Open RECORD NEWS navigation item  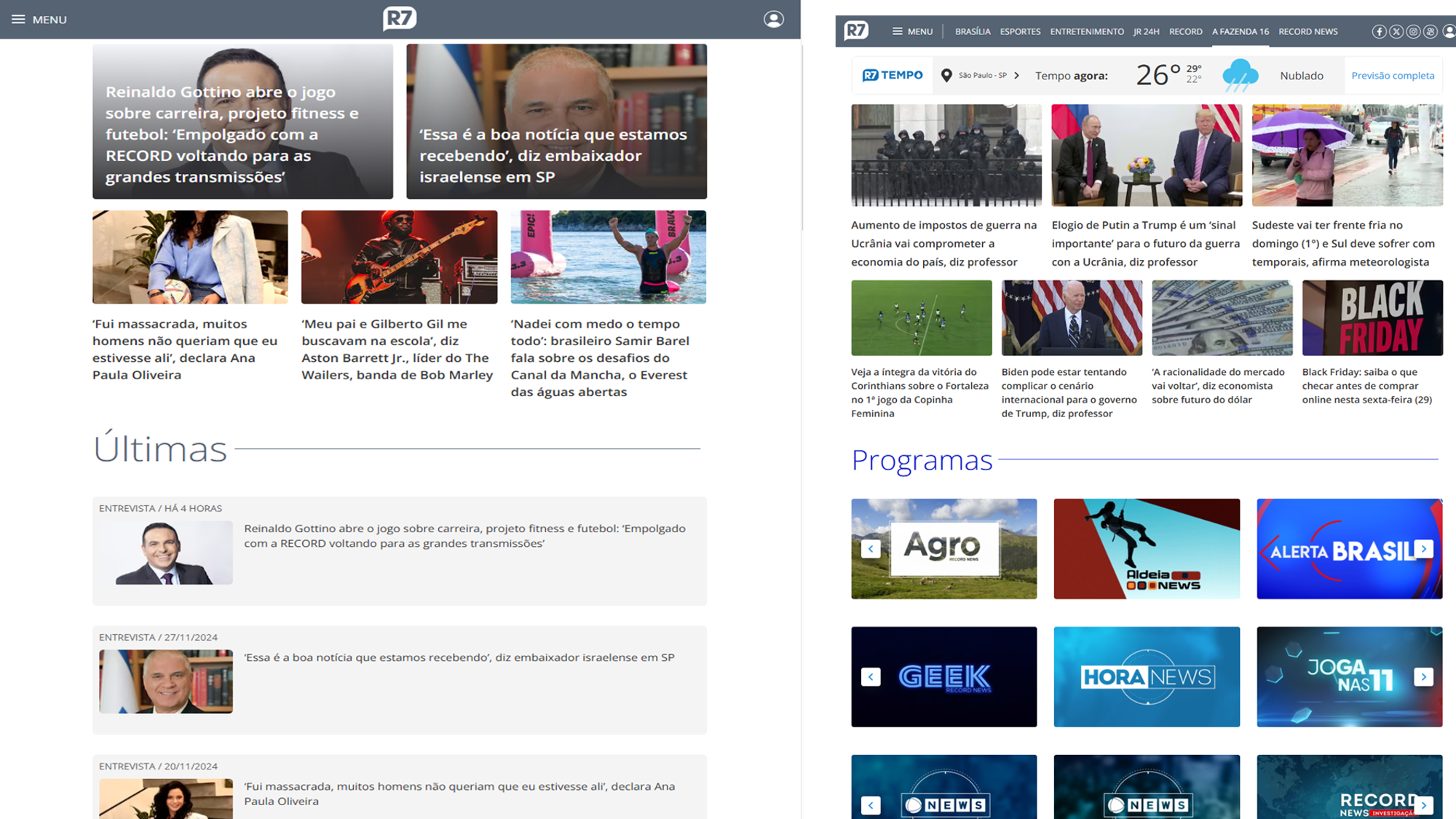[x=1307, y=31]
